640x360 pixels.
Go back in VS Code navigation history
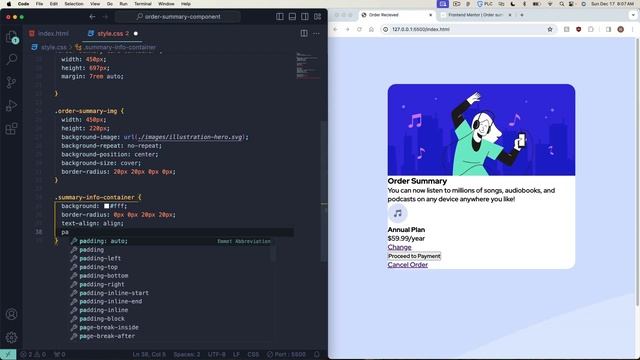tap(92, 17)
